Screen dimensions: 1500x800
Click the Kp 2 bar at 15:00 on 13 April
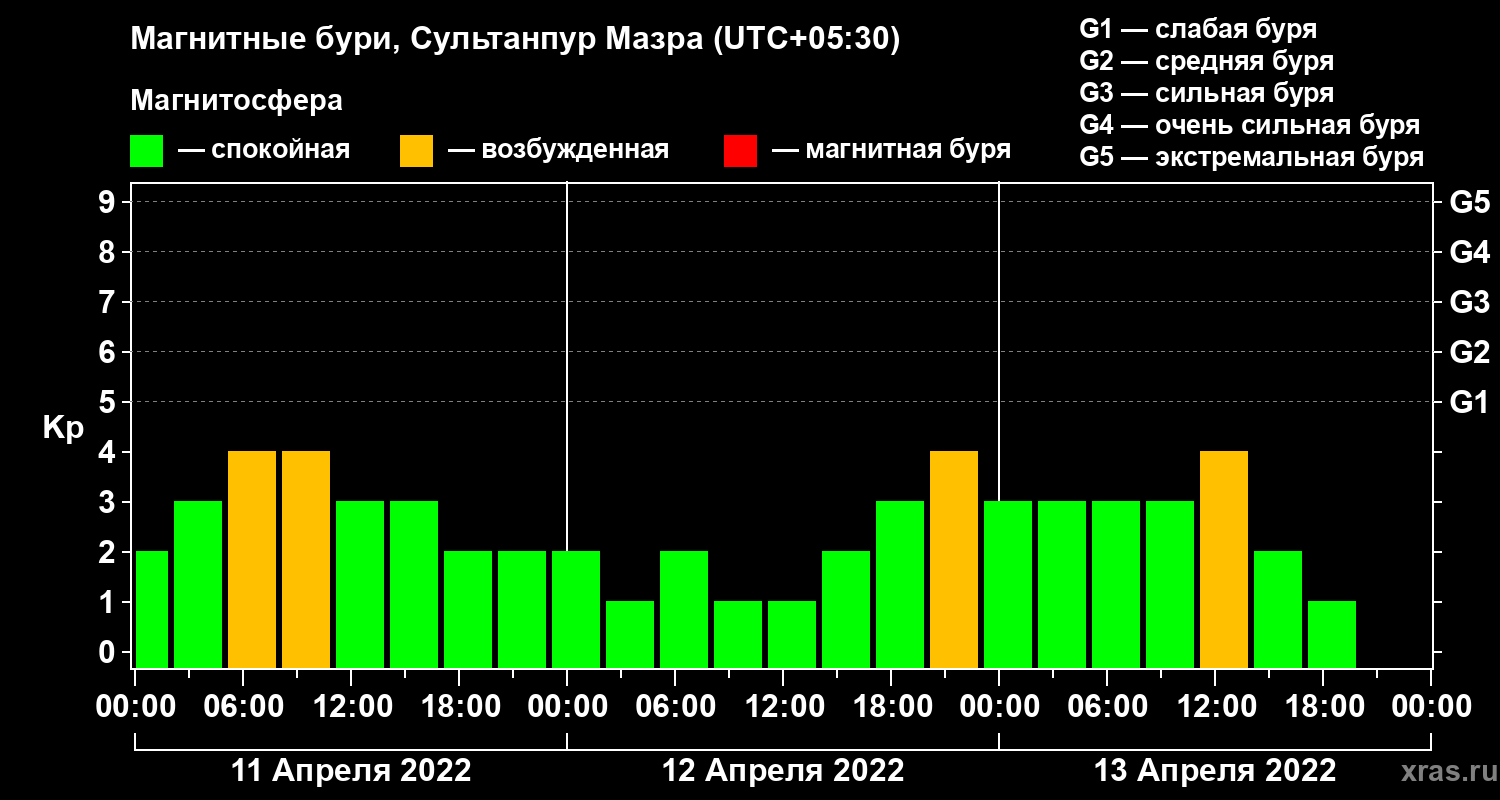1278,610
